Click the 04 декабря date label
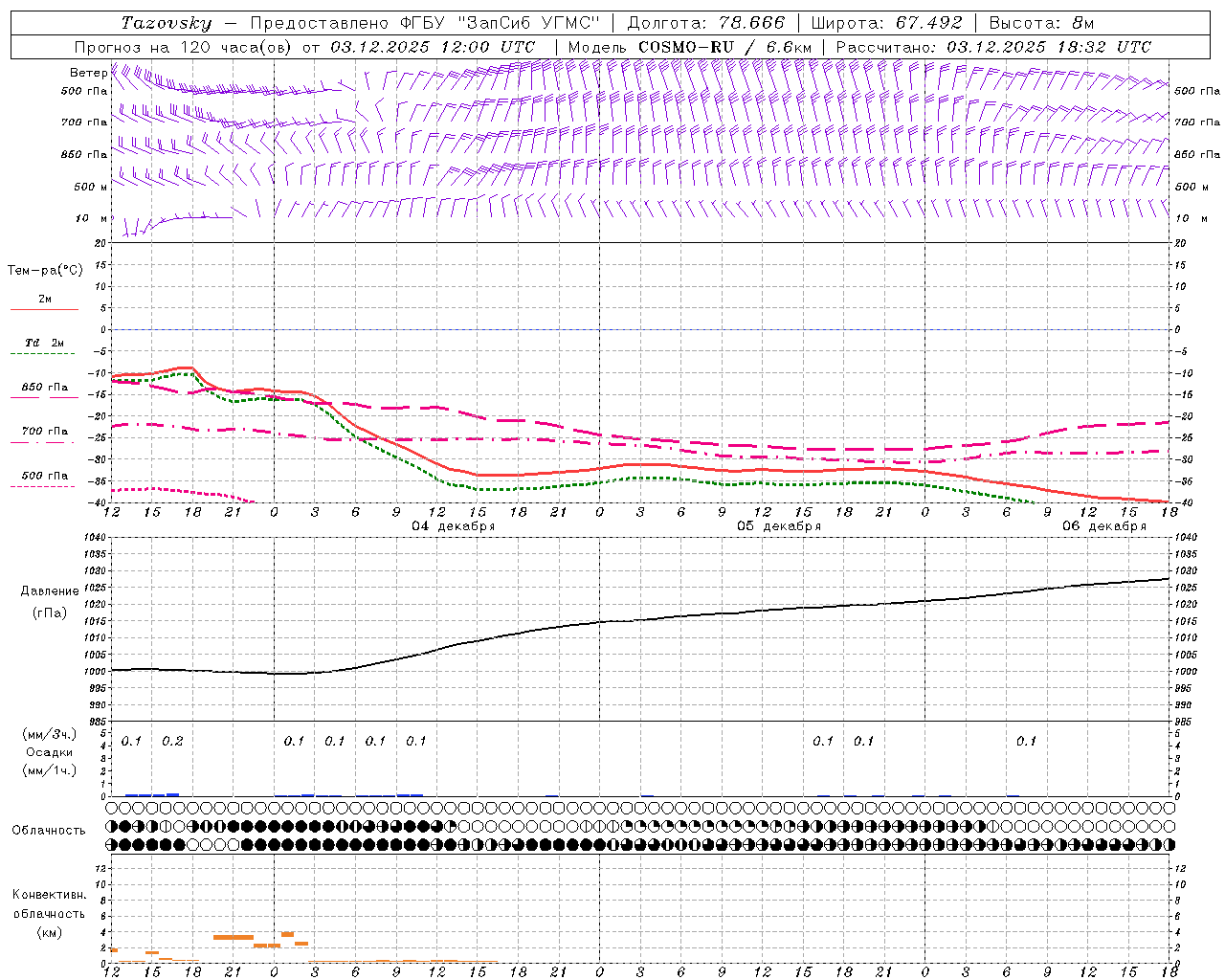This screenshot has width=1225, height=980. [454, 525]
